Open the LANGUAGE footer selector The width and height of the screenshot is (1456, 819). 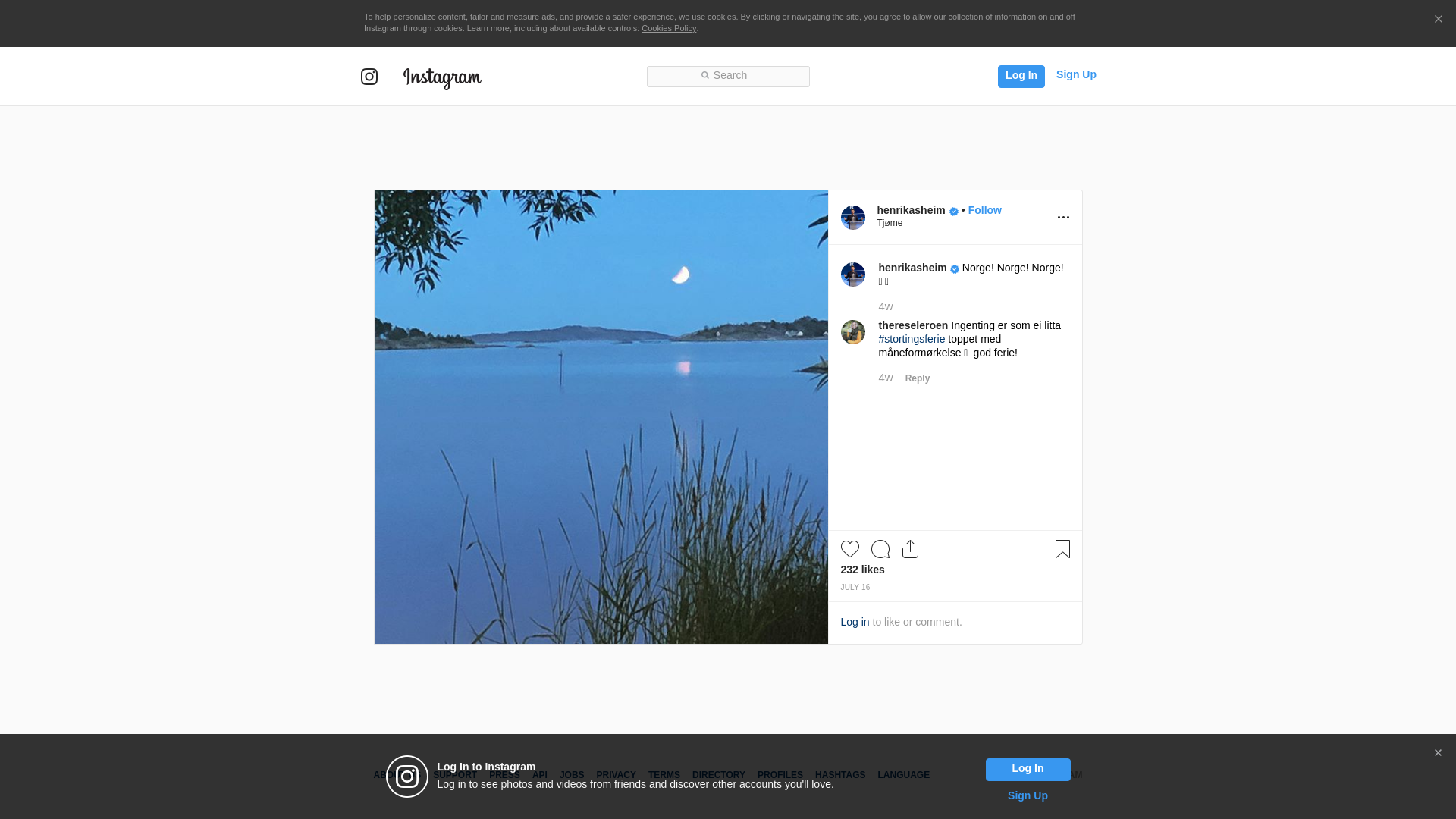(x=903, y=775)
